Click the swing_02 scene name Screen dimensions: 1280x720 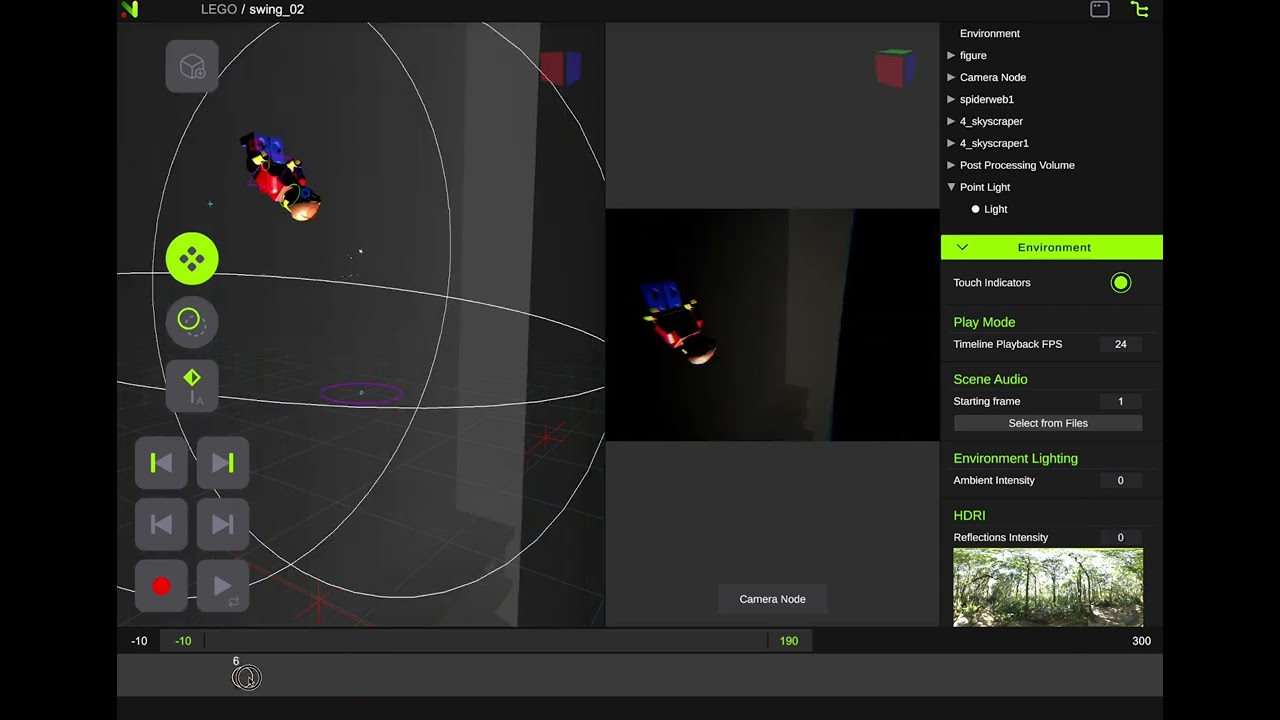click(x=277, y=9)
